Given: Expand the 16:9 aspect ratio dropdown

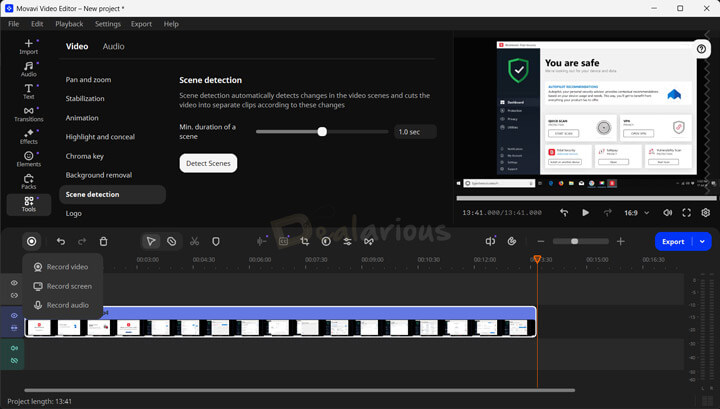Looking at the screenshot, I should (x=635, y=212).
